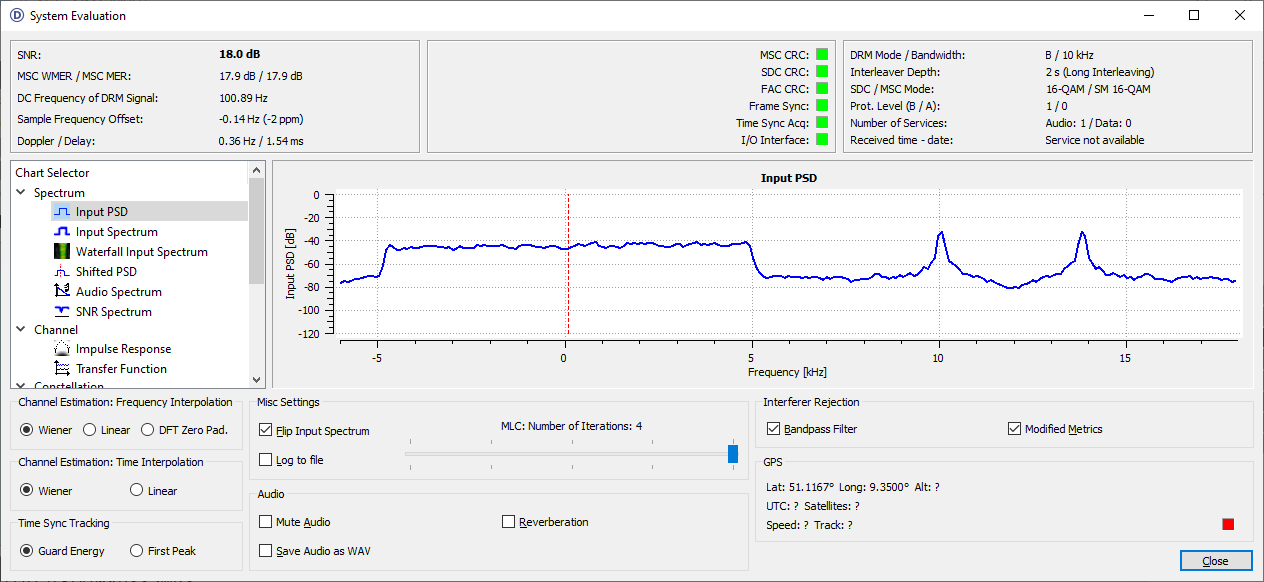The width and height of the screenshot is (1264, 582).
Task: Open the Transfer Function chart icon
Action: tap(62, 369)
